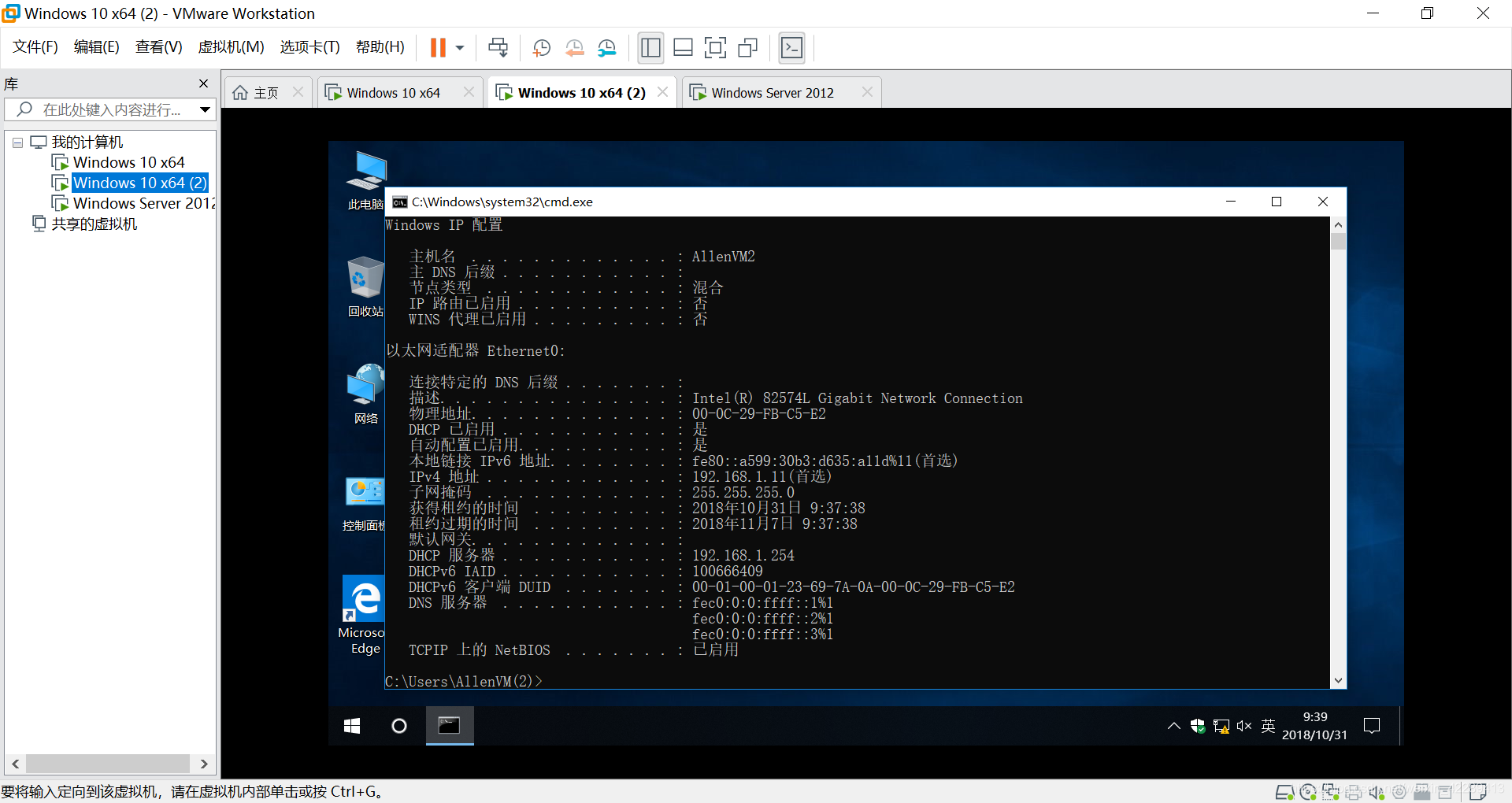This screenshot has width=1512, height=803.
Task: Click the hard disk status icon
Action: tap(1284, 792)
